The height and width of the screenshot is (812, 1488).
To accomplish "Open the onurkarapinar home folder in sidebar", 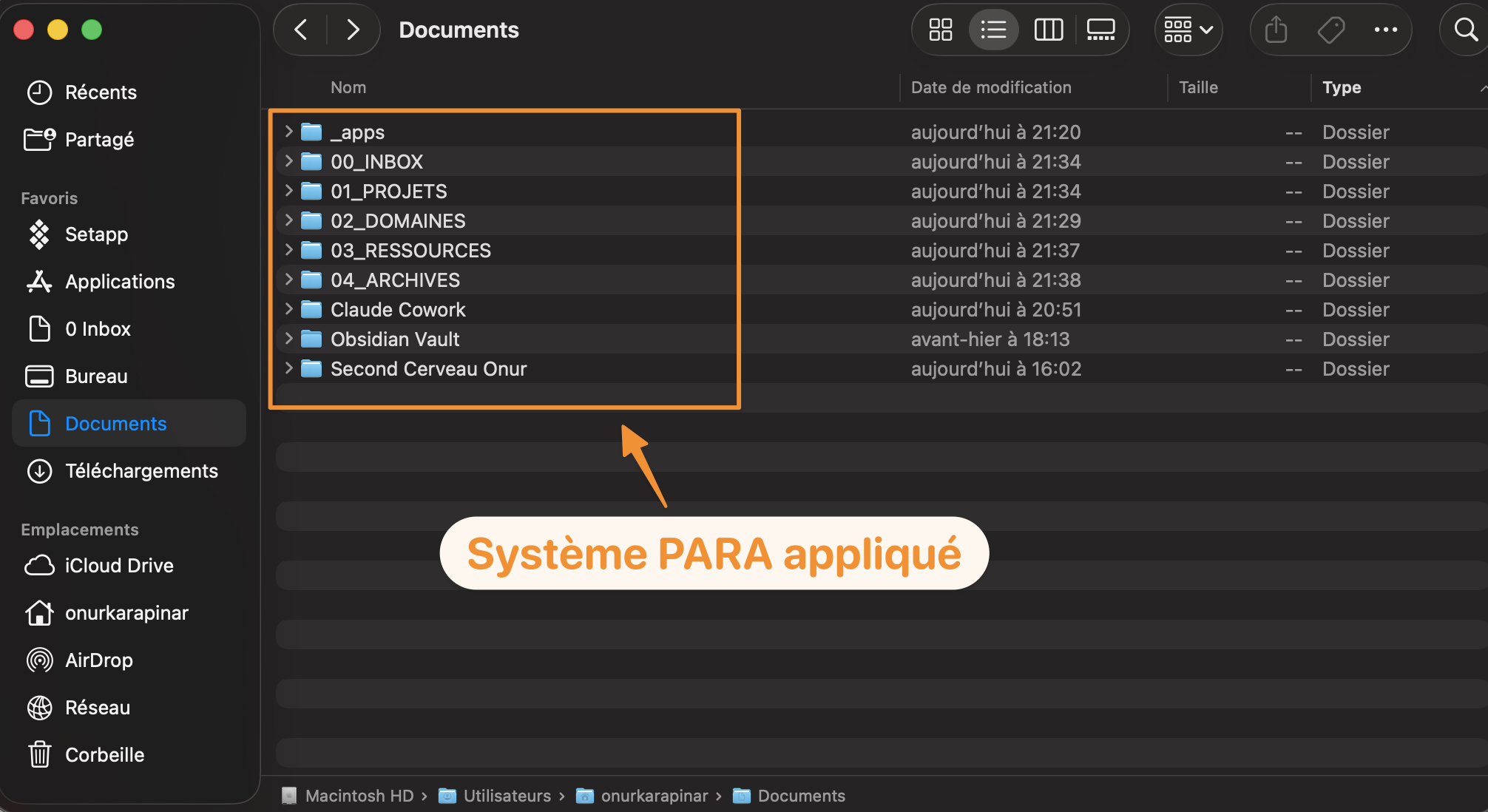I will point(129,613).
